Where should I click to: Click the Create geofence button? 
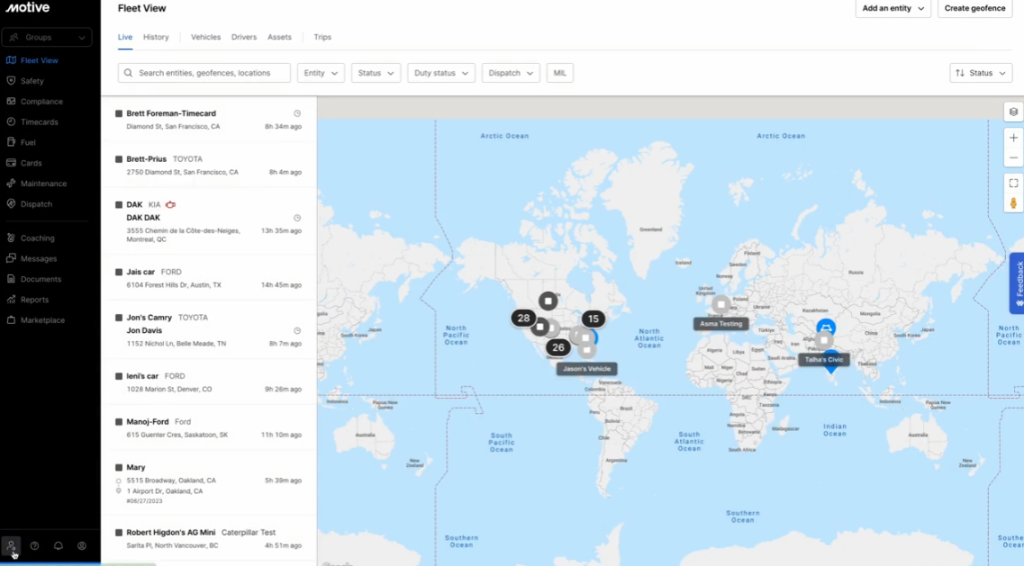[975, 8]
